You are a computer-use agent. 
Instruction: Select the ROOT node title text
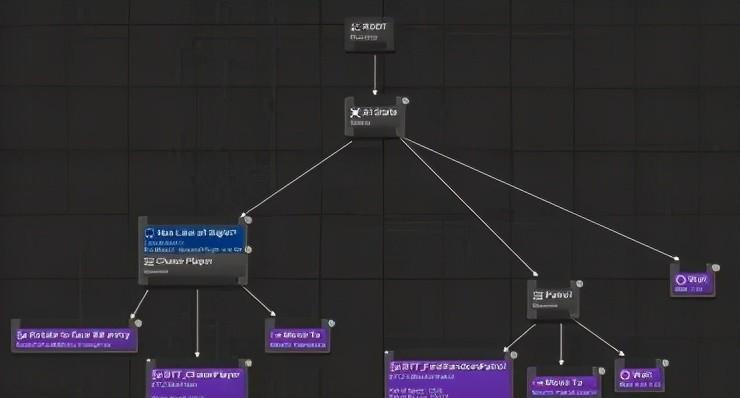tap(375, 27)
